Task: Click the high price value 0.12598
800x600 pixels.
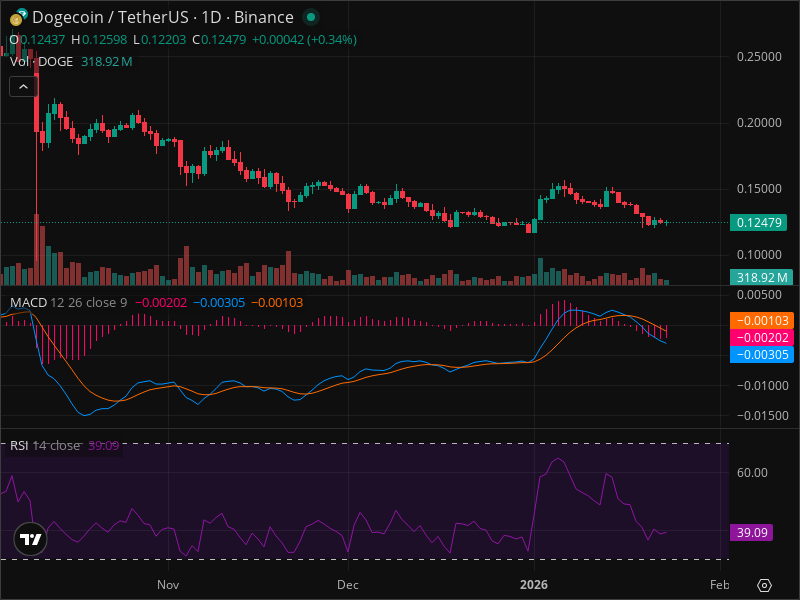Action: point(105,40)
